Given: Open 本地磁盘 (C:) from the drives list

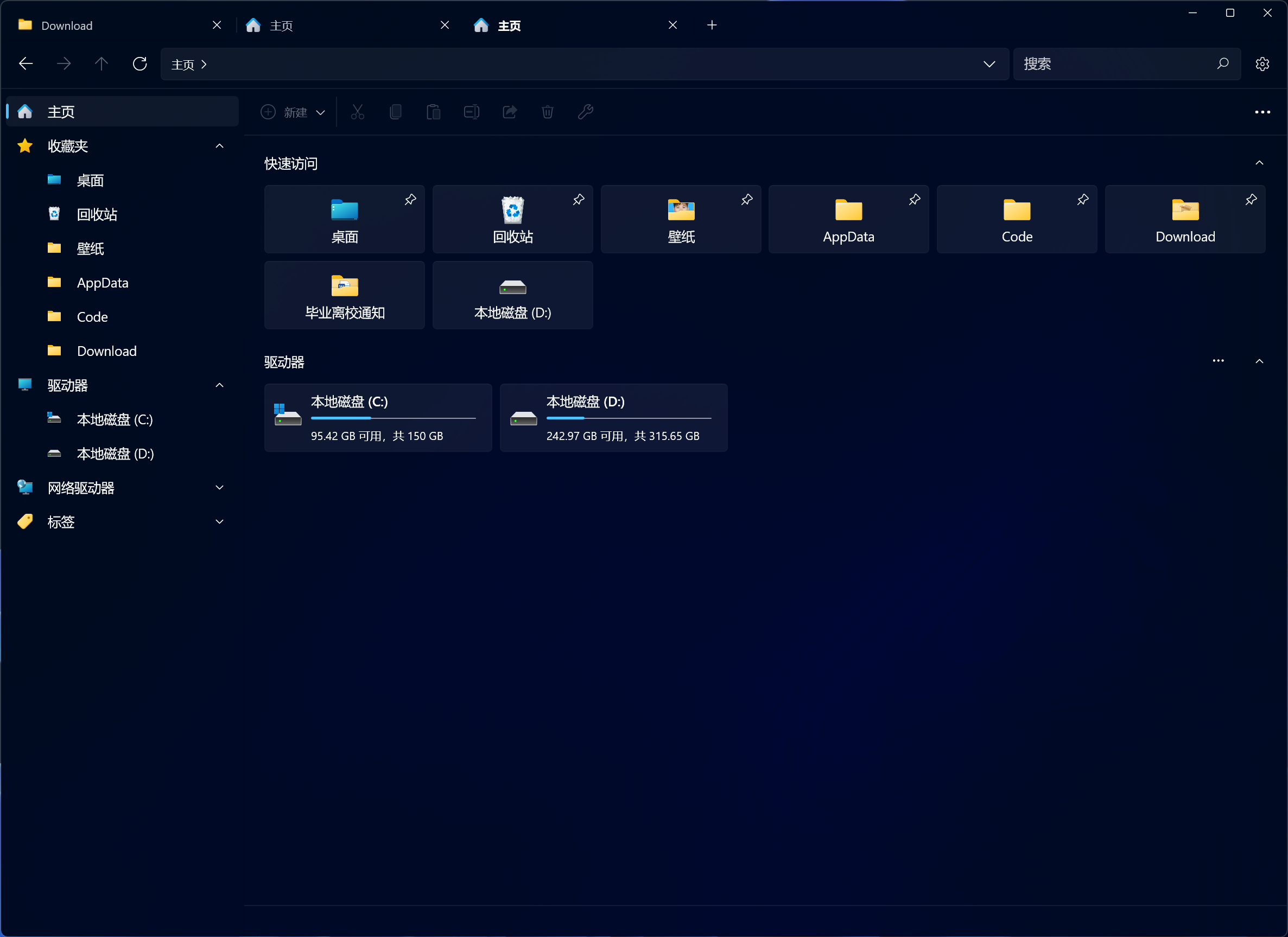Looking at the screenshot, I should [378, 417].
